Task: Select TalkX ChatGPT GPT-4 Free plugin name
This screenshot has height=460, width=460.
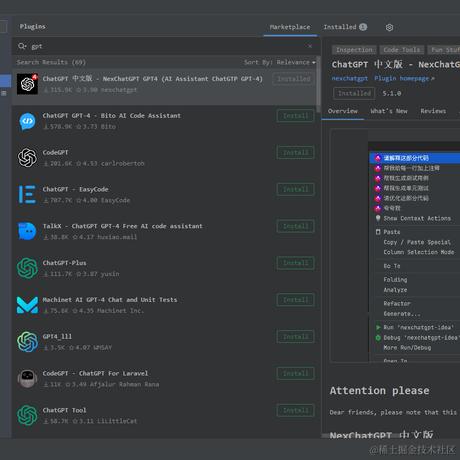Action: click(122, 226)
